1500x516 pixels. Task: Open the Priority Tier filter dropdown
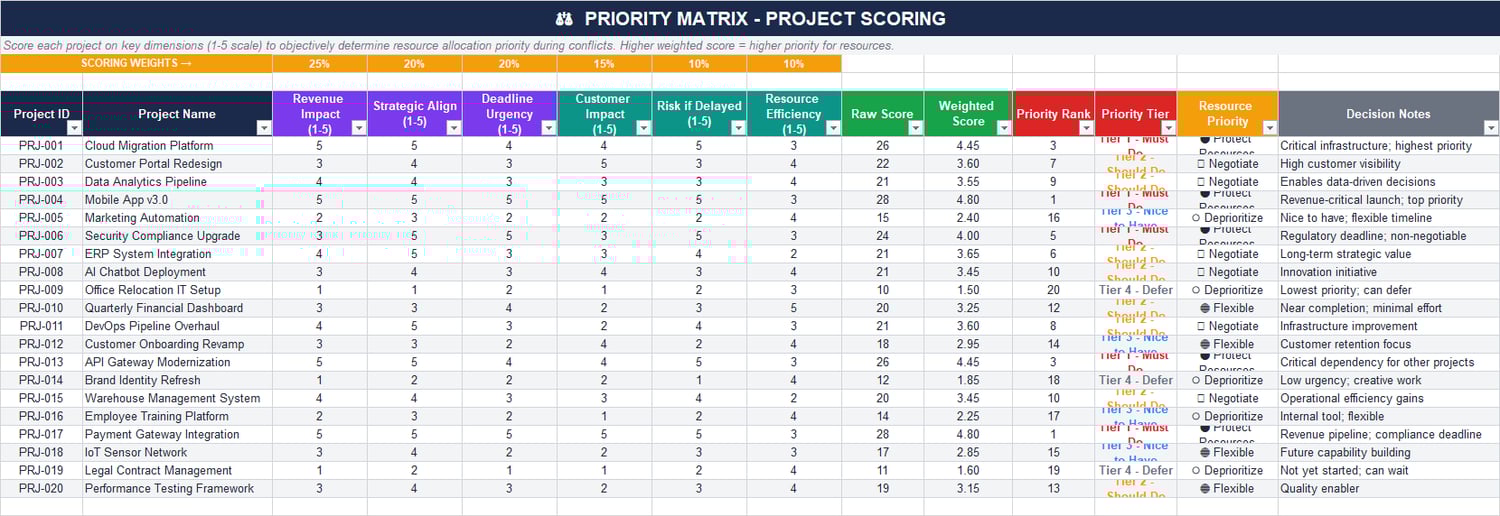(x=1168, y=128)
